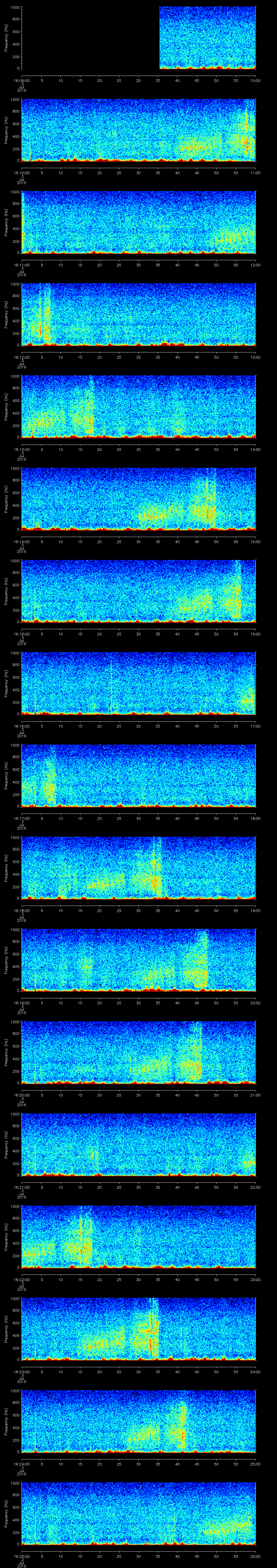Click the 16:13:00 spectrogram panel
Screen dimensions: 277x1568
pyautogui.click(x=138, y=406)
